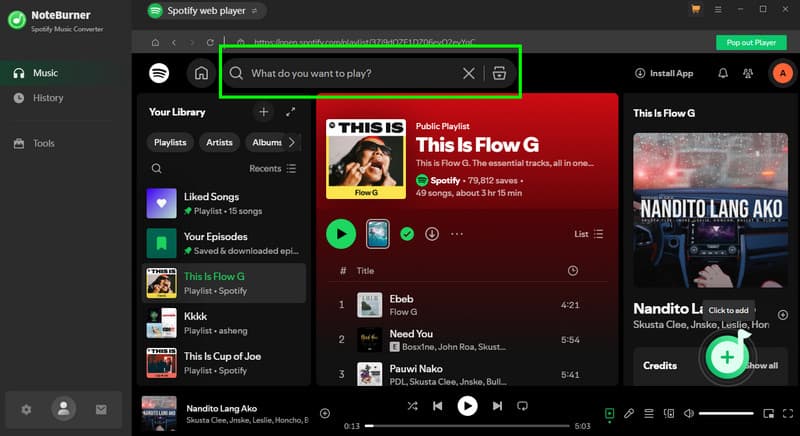Open the user profile avatar A
This screenshot has height=436, width=800.
pyautogui.click(x=782, y=73)
